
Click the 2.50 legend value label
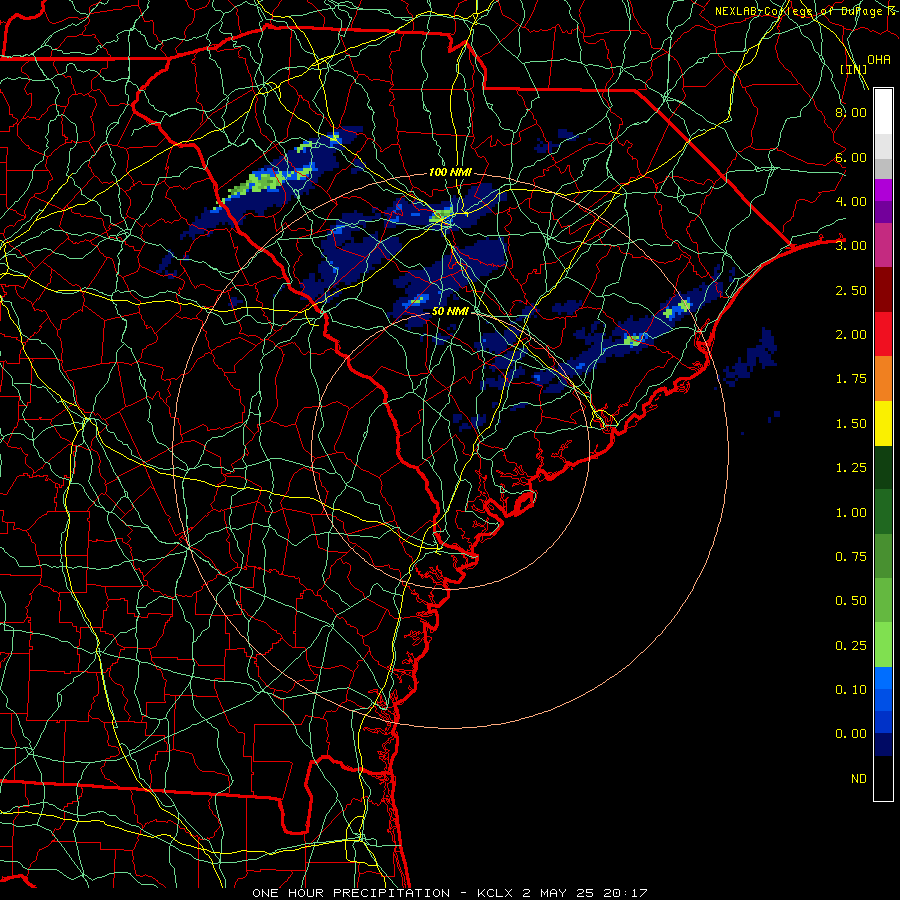851,290
